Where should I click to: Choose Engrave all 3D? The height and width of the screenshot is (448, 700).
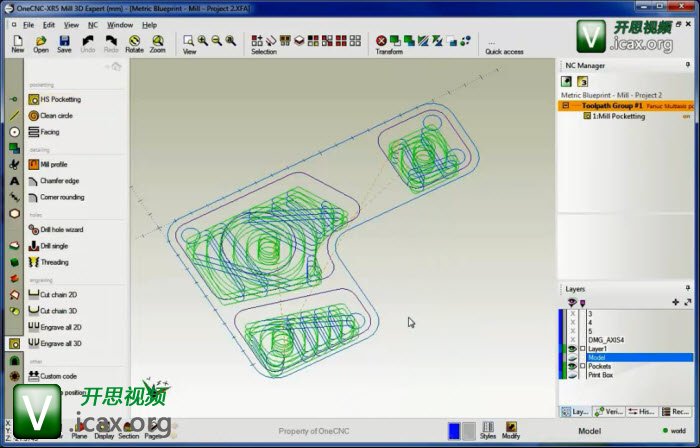[x=55, y=343]
